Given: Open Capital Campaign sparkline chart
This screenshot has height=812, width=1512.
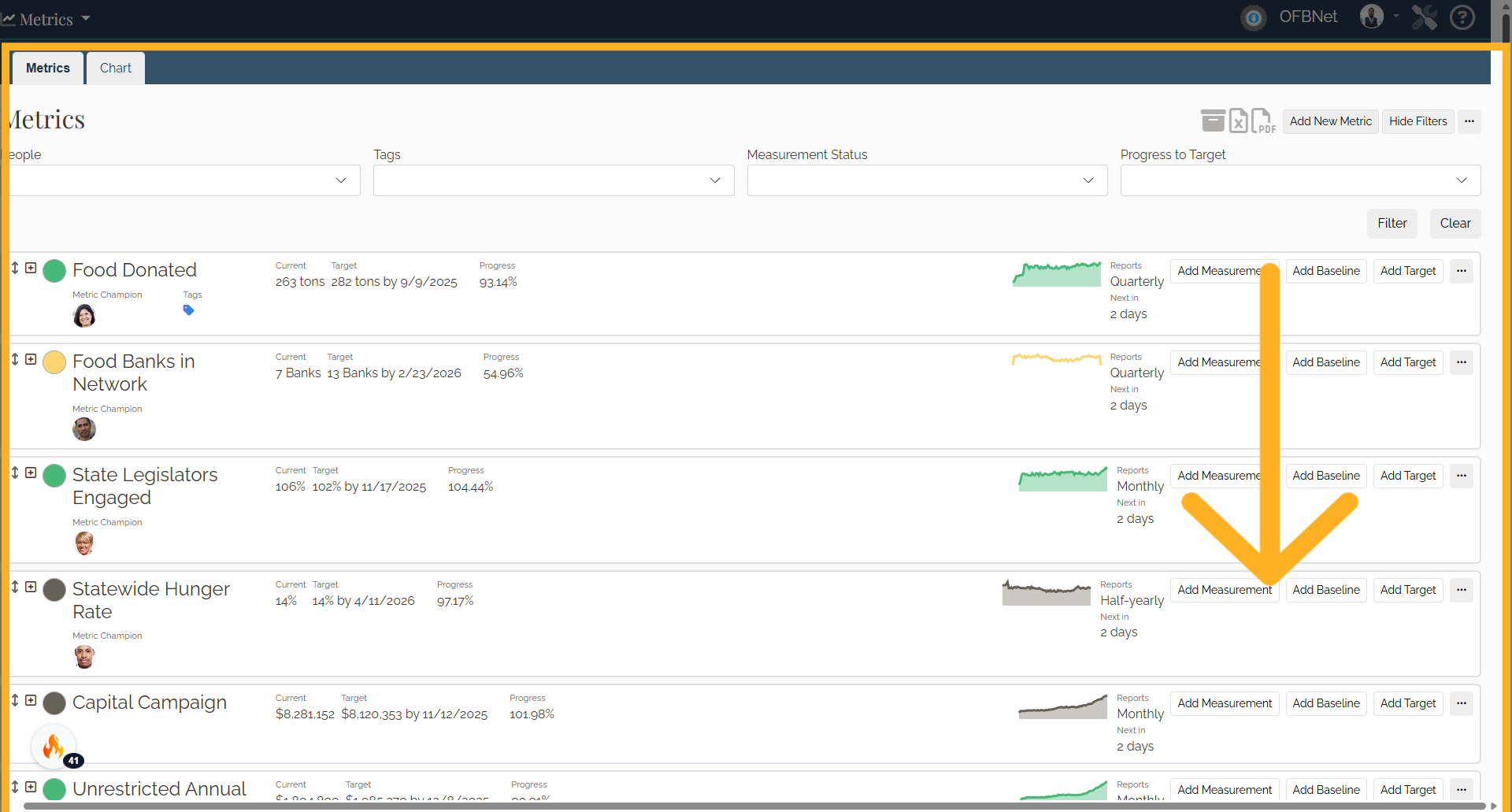Looking at the screenshot, I should 1063,706.
